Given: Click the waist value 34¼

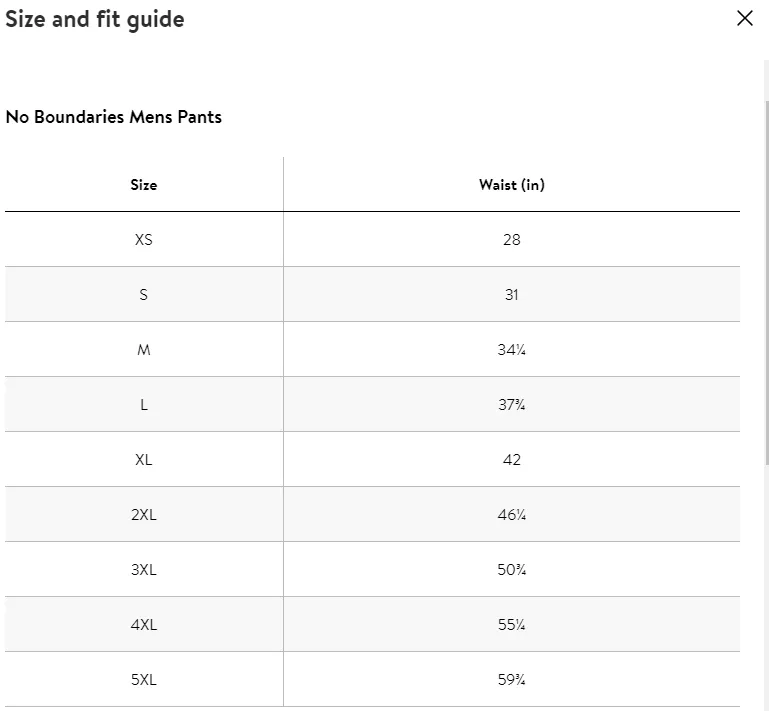Looking at the screenshot, I should [x=512, y=350].
